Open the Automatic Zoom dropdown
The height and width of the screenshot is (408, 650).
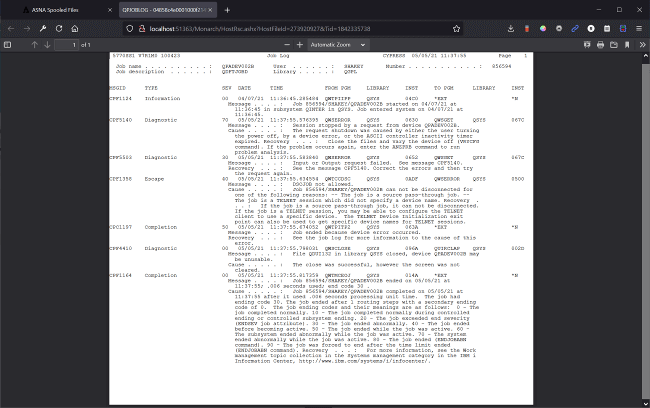(x=338, y=45)
